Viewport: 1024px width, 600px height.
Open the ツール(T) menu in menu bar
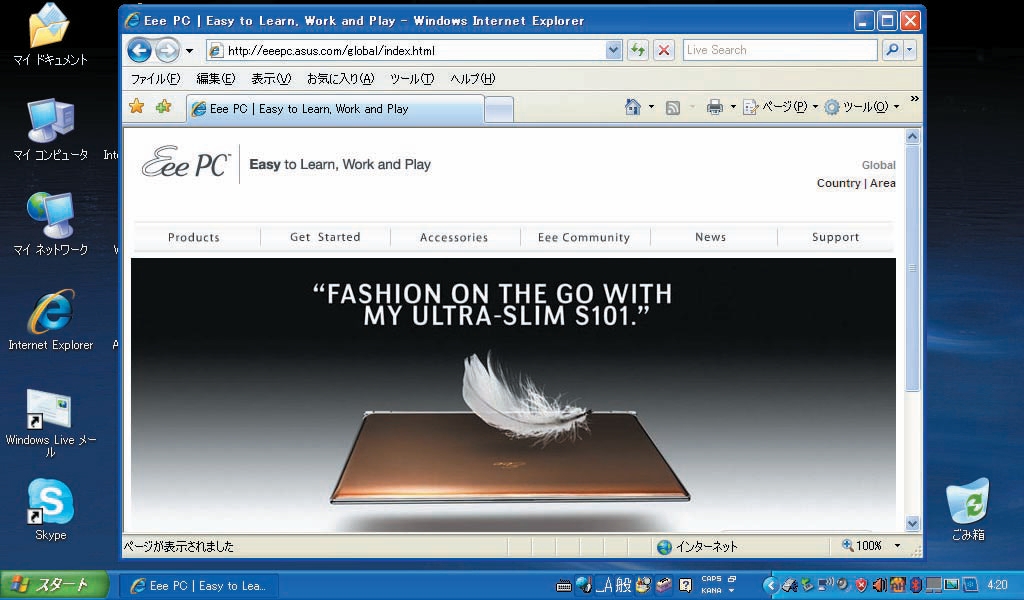coord(412,79)
